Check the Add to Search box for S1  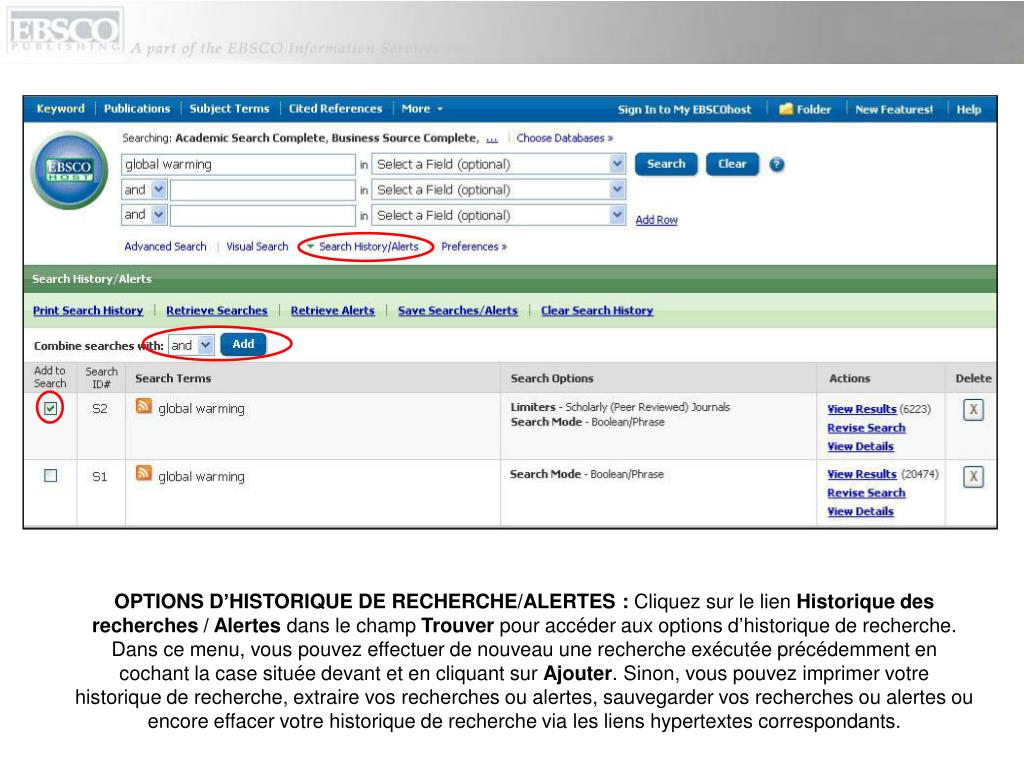[50, 476]
